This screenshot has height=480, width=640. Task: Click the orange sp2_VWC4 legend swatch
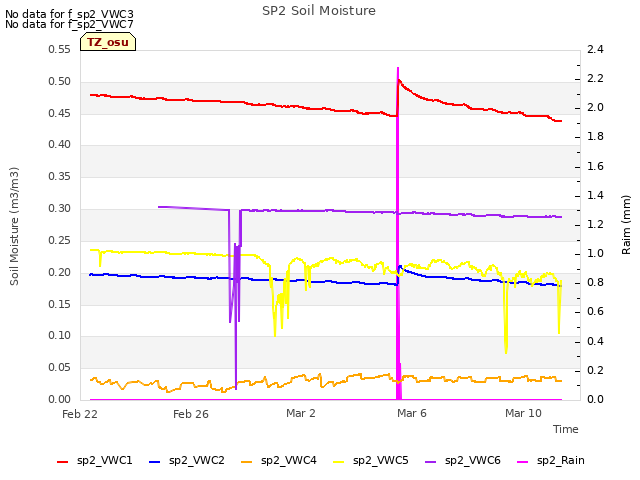[x=247, y=462]
